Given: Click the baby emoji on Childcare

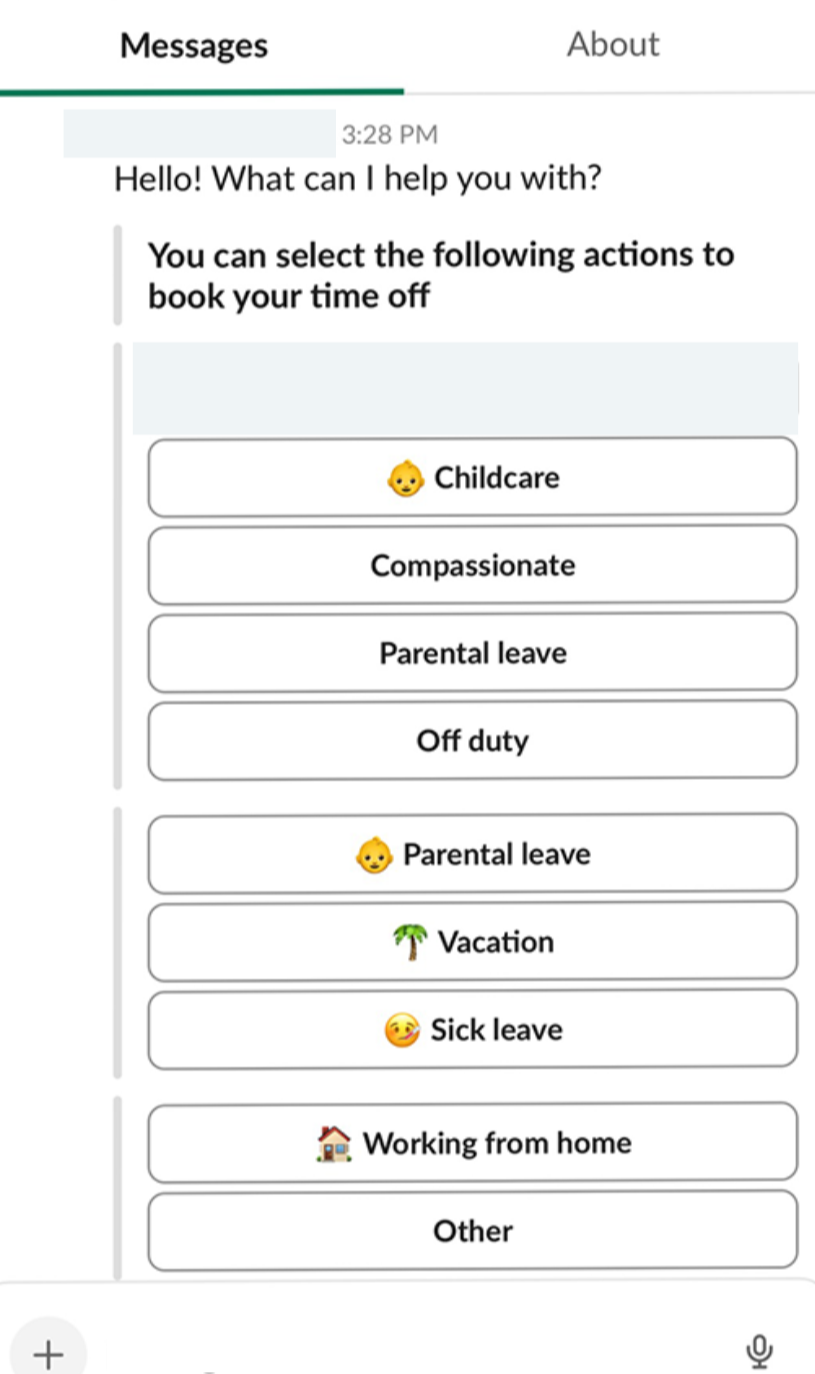Looking at the screenshot, I should tap(405, 479).
